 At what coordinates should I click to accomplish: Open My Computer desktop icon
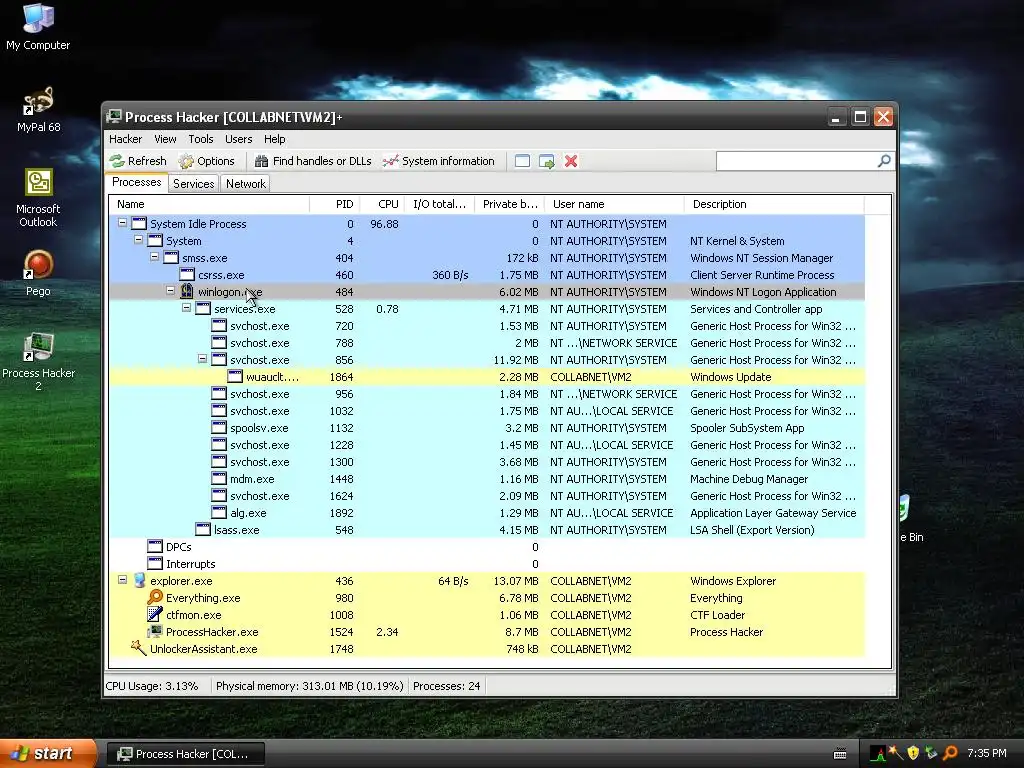point(38,26)
